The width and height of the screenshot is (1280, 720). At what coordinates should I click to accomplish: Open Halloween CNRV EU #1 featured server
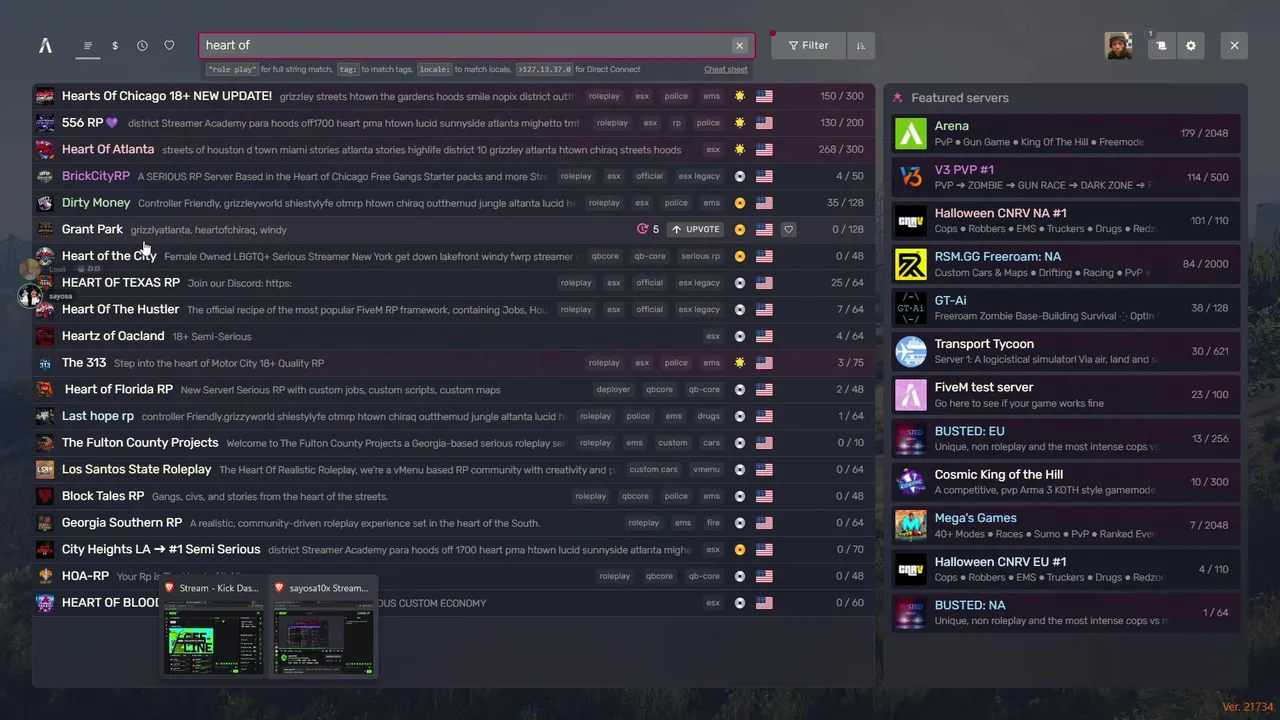point(1066,569)
